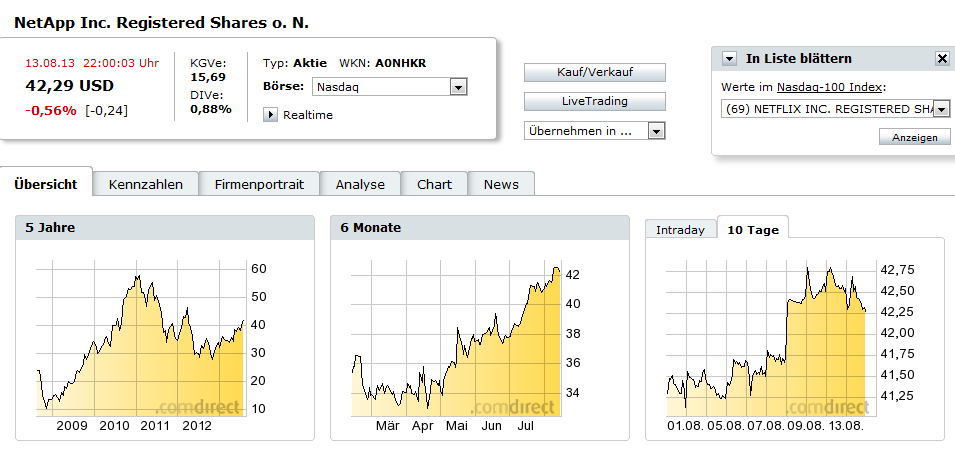Open the Börse Nasdaq dropdown
Screen dimensions: 955x450
pos(390,86)
